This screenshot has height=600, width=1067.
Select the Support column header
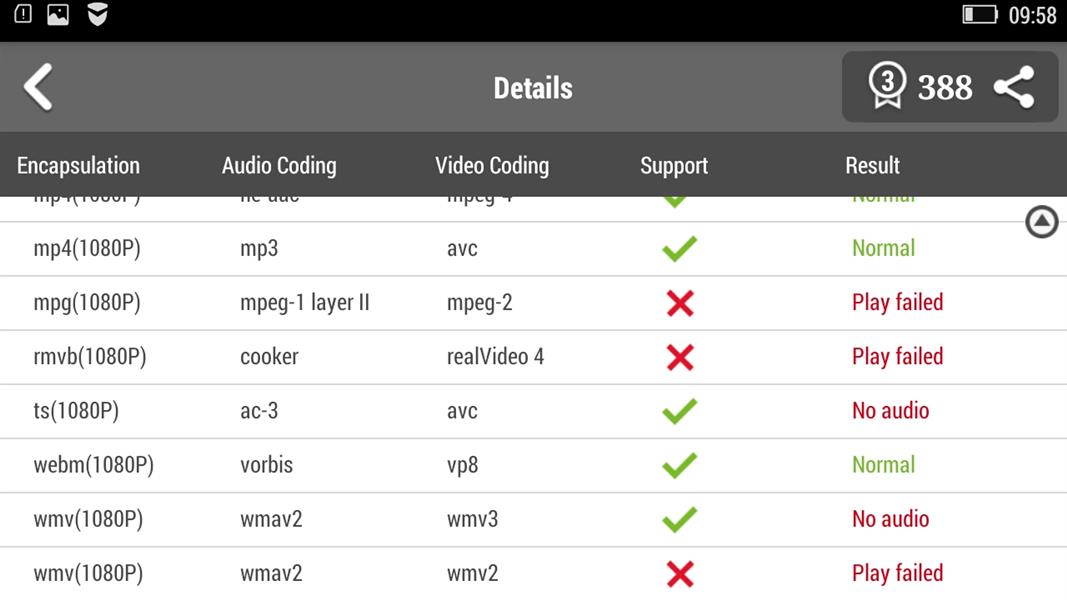pos(674,166)
